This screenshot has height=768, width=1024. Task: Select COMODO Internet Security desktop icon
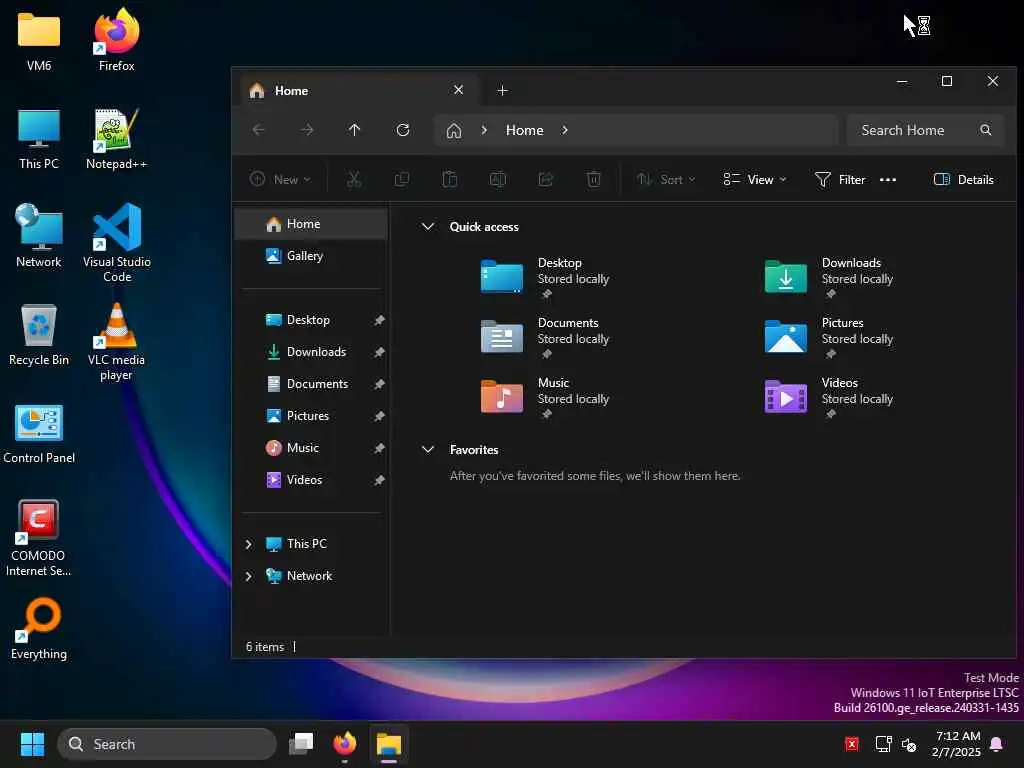pos(39,538)
